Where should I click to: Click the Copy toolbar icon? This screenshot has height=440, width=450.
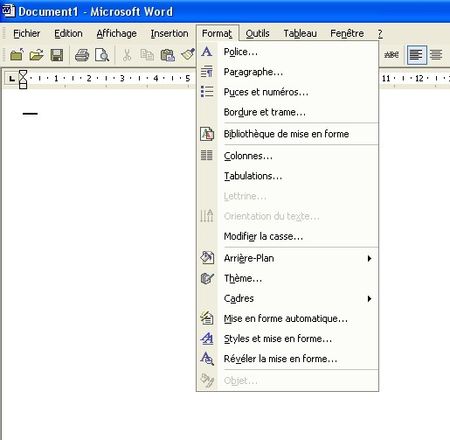(147, 55)
